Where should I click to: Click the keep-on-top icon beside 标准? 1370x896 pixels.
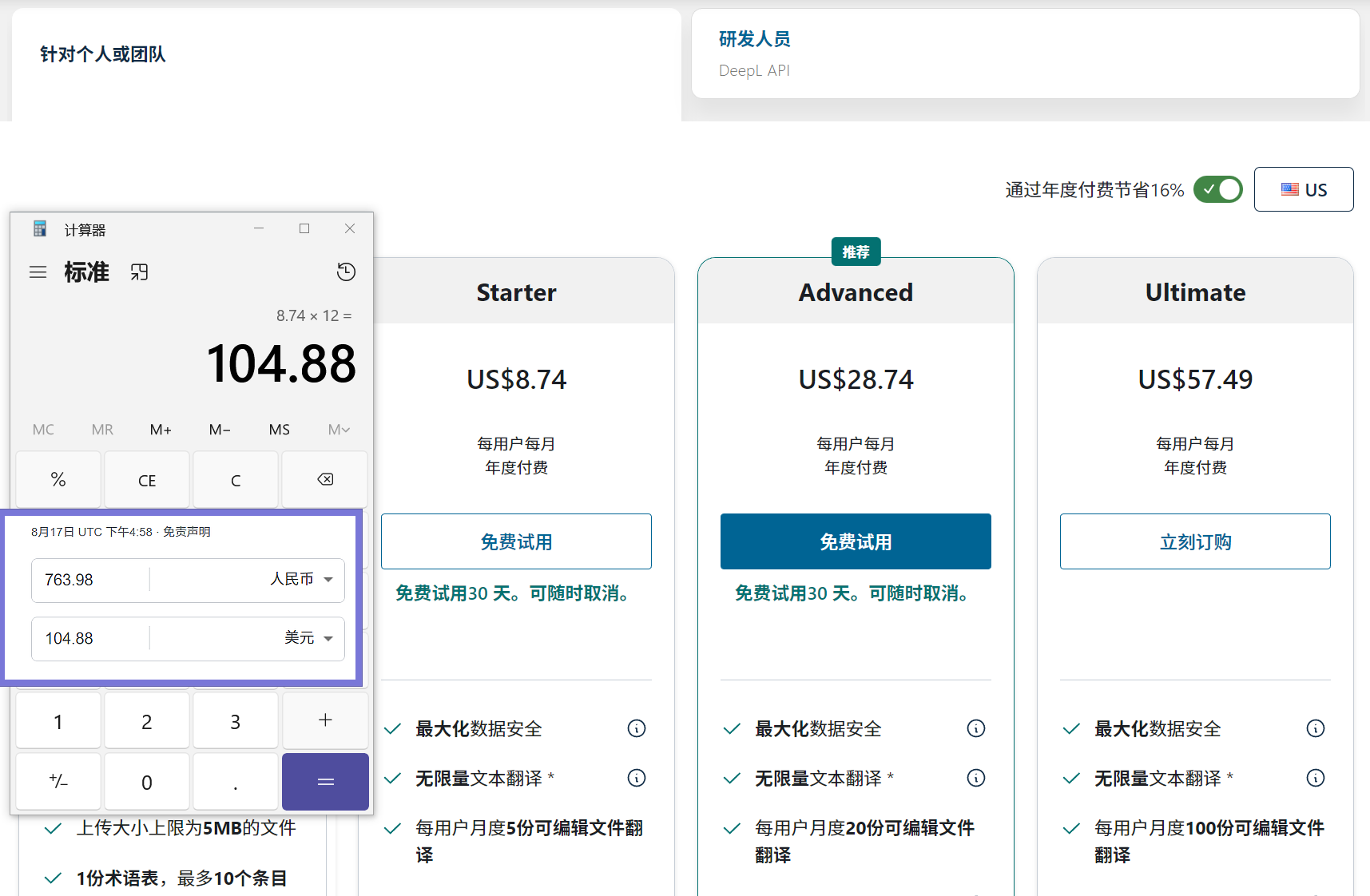coord(140,272)
